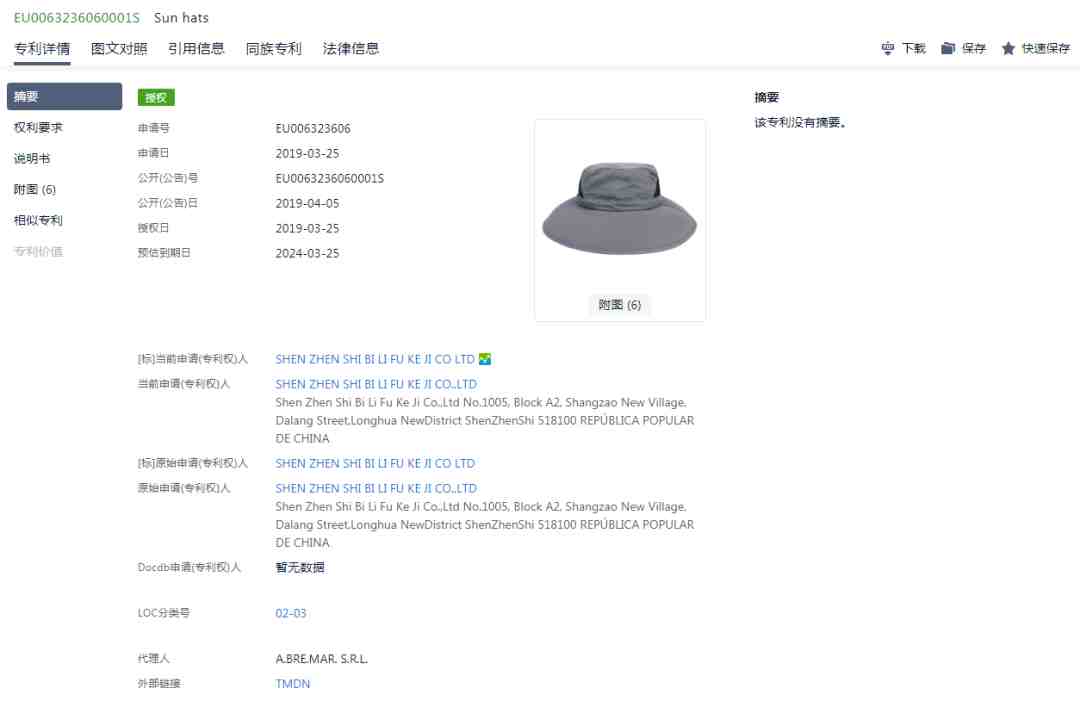Click the 快速保存 star icon
Screen dimensions: 1080x707
1008,49
